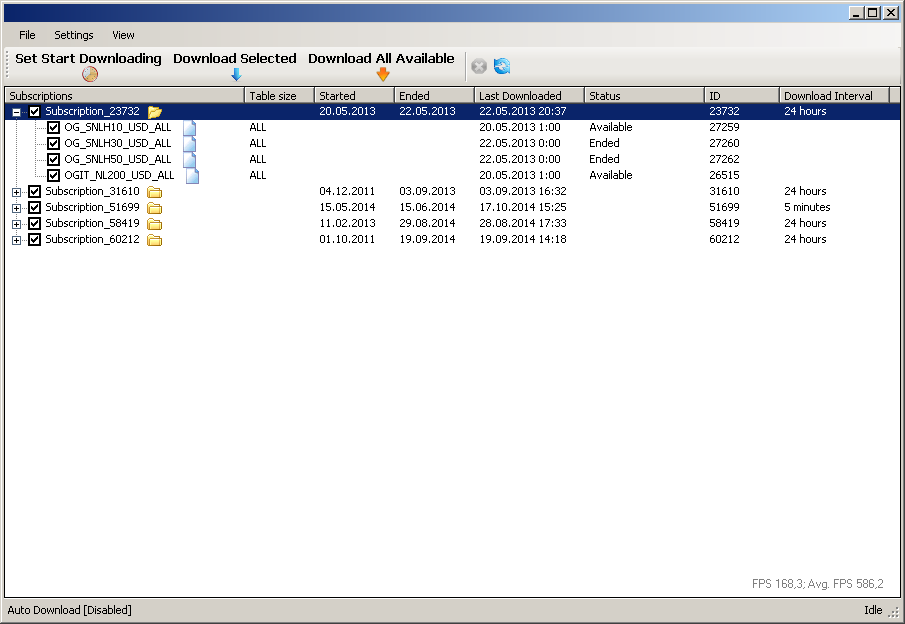Image resolution: width=905 pixels, height=624 pixels.
Task: Toggle the Subscription_60212 checkbox
Action: click(x=35, y=240)
